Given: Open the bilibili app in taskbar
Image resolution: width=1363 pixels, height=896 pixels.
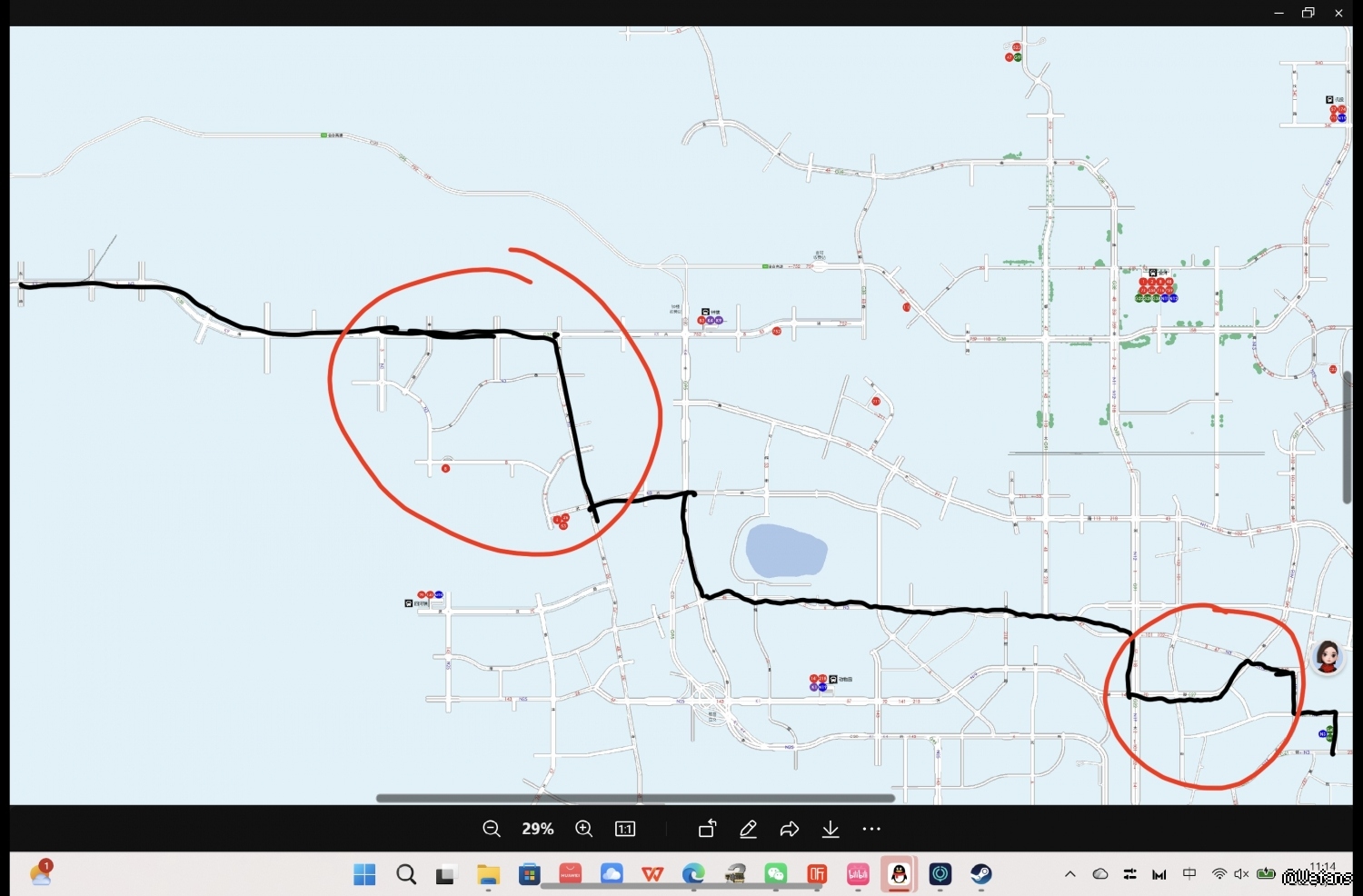Looking at the screenshot, I should pos(858,874).
